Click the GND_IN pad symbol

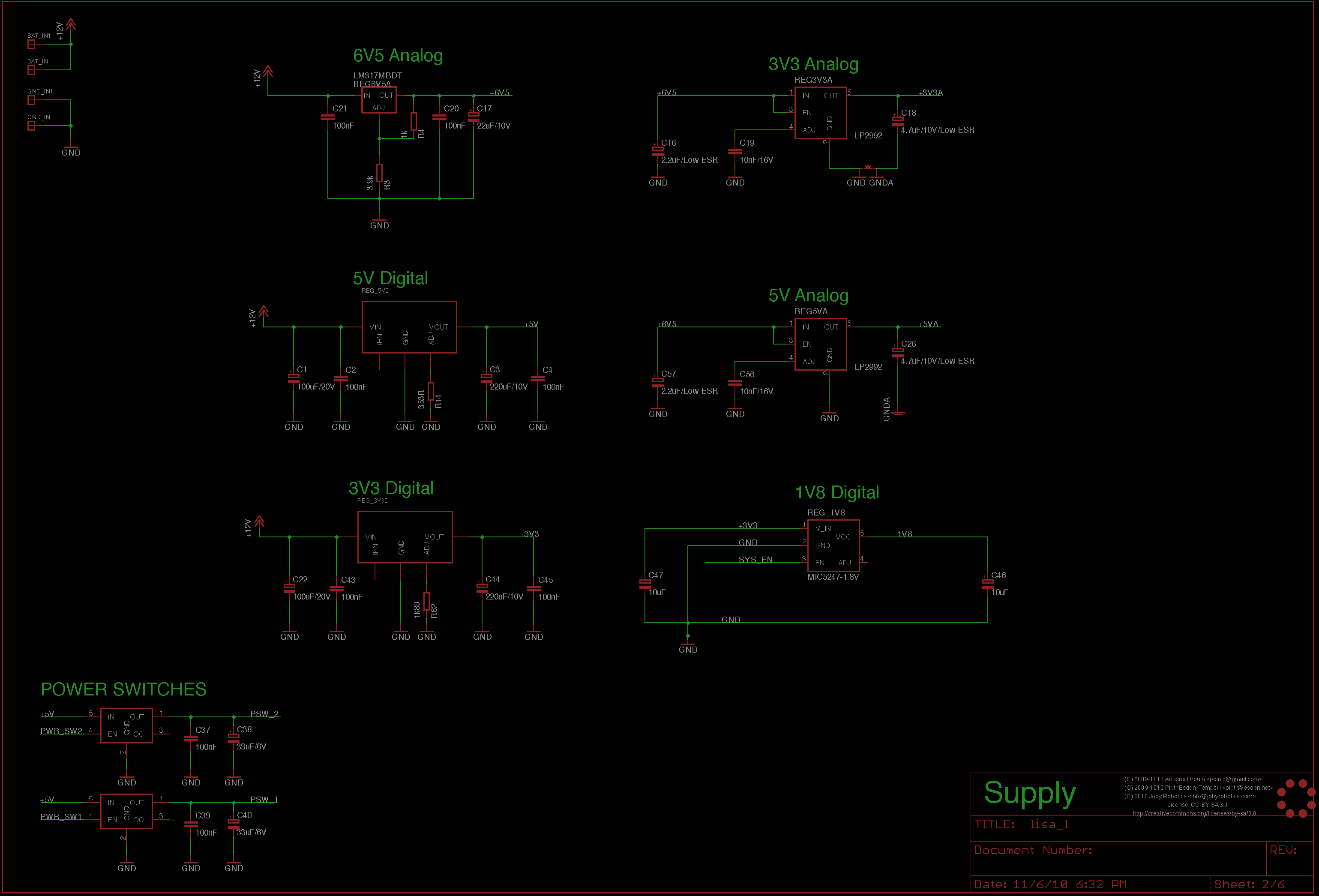tap(31, 126)
